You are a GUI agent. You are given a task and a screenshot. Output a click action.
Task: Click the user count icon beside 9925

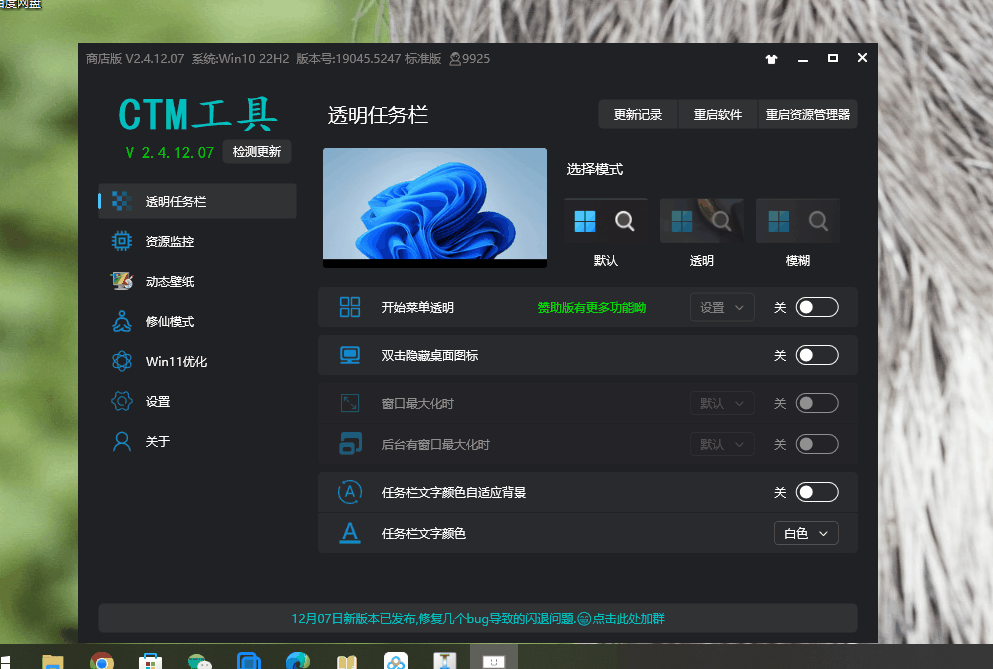(455, 59)
